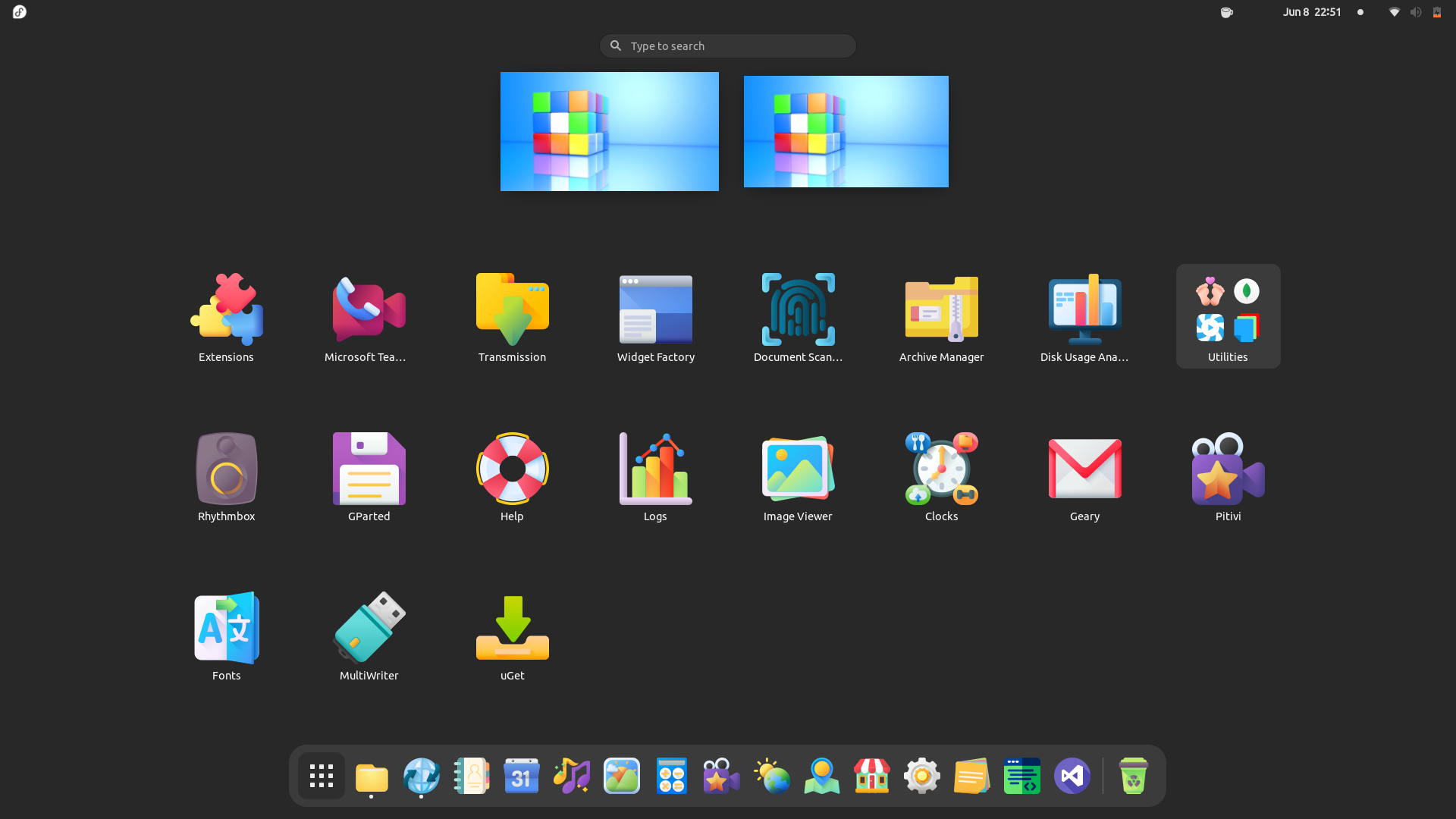Screen dimensions: 1456x819
Task: Open sticky Notes from dock
Action: [x=972, y=776]
